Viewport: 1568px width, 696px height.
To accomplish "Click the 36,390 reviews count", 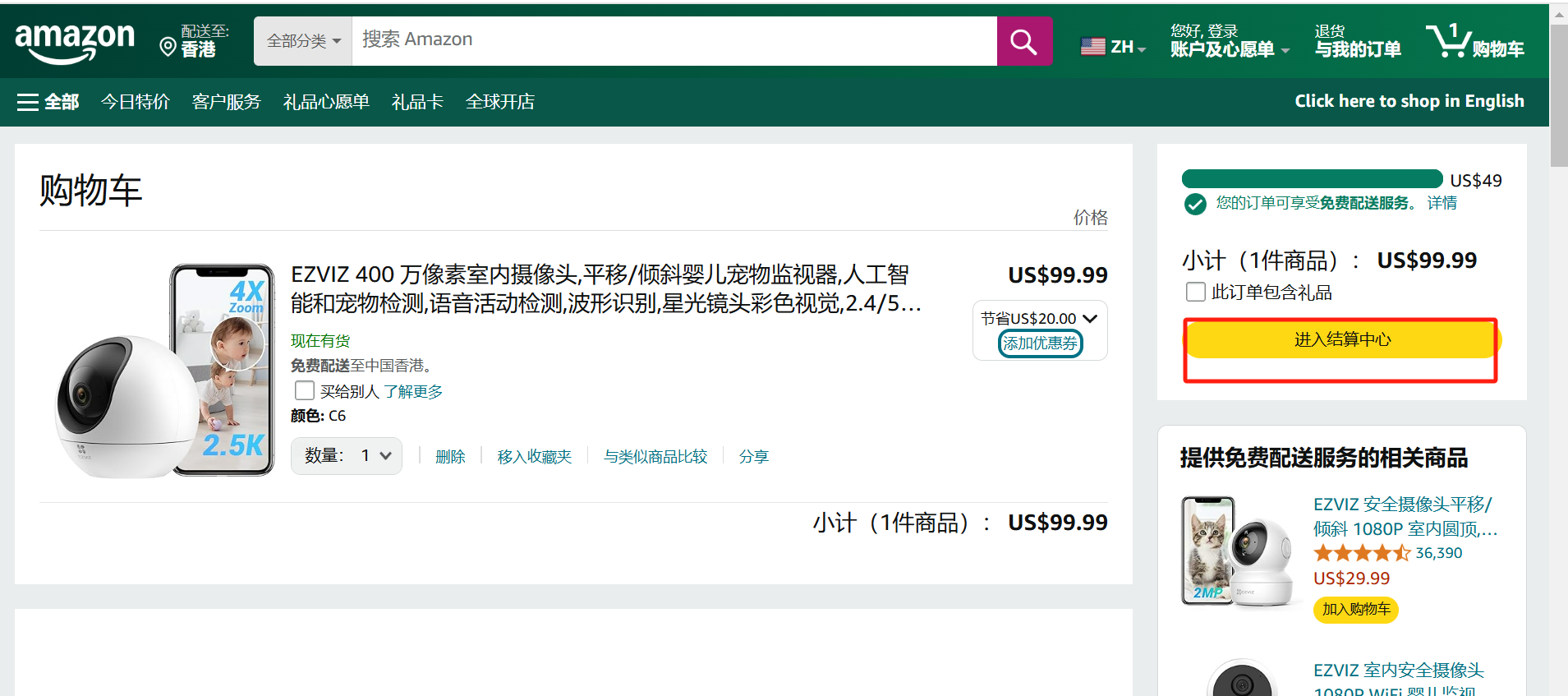I will click(1439, 553).
